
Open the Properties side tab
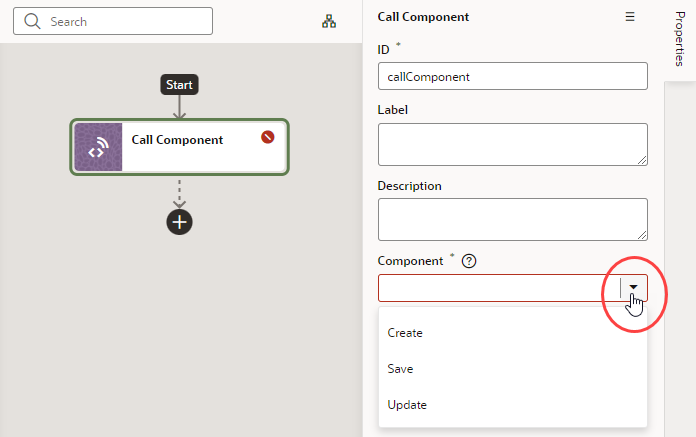680,39
